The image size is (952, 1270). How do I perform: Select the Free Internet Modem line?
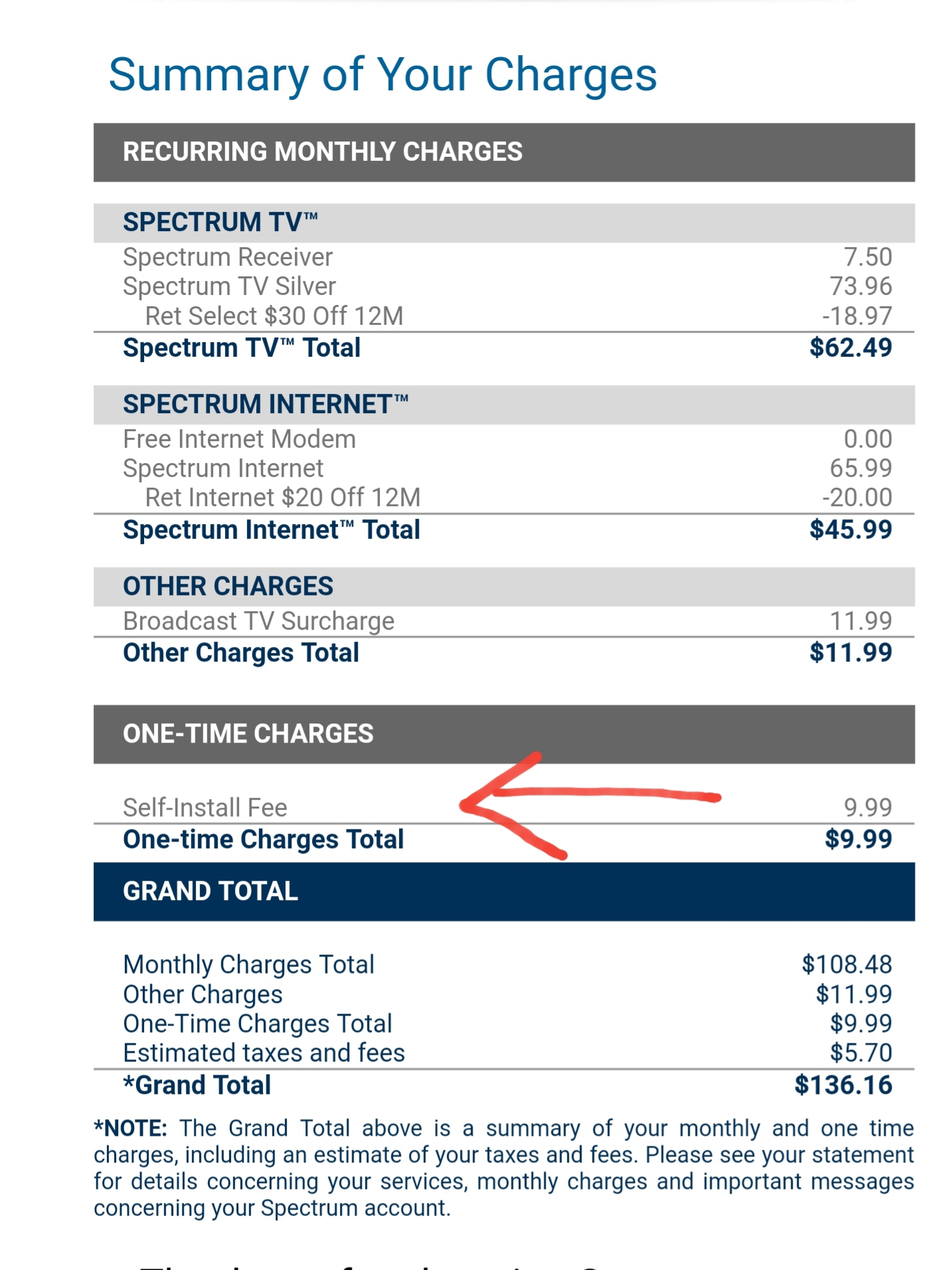coord(240,439)
